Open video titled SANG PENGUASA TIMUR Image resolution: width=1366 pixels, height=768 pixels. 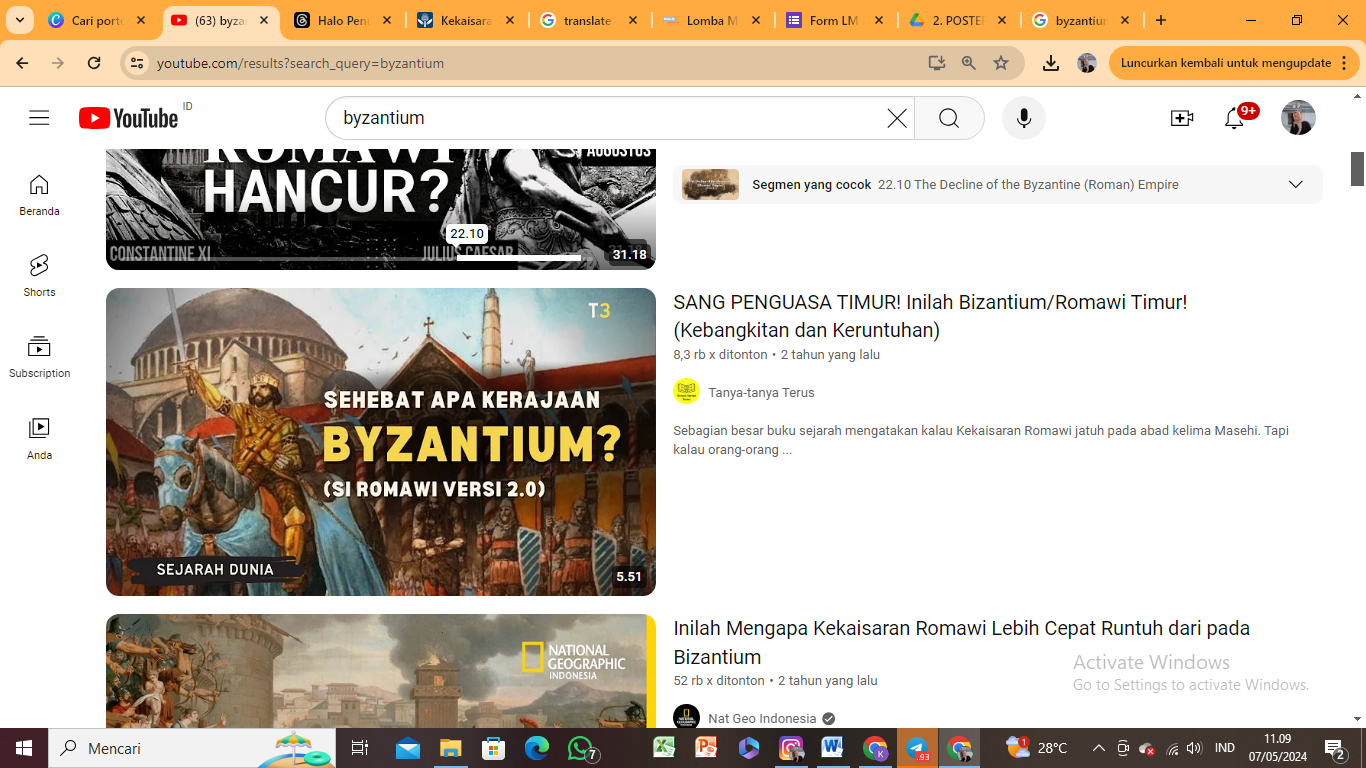coord(930,316)
